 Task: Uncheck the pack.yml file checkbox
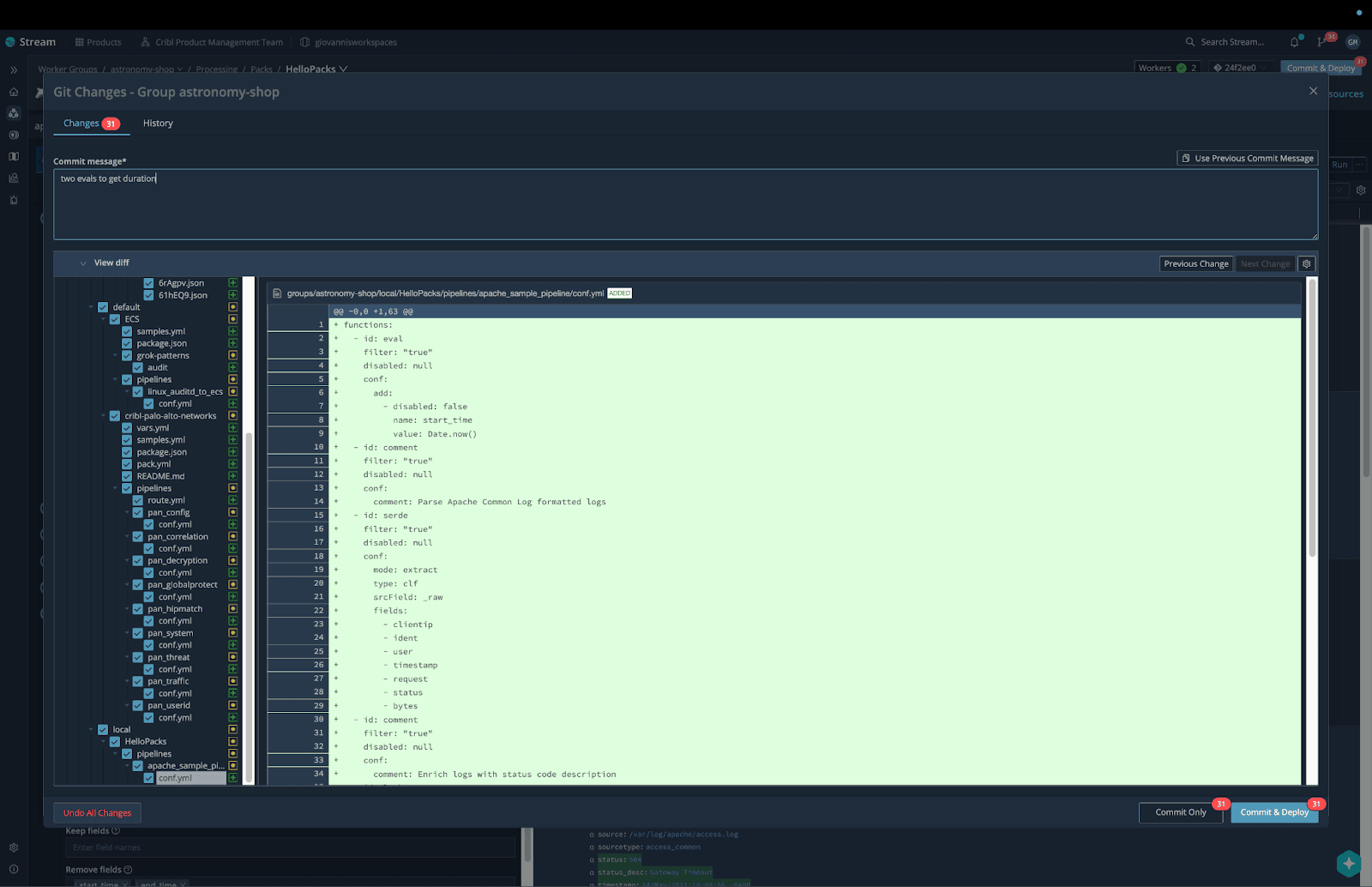tap(127, 464)
